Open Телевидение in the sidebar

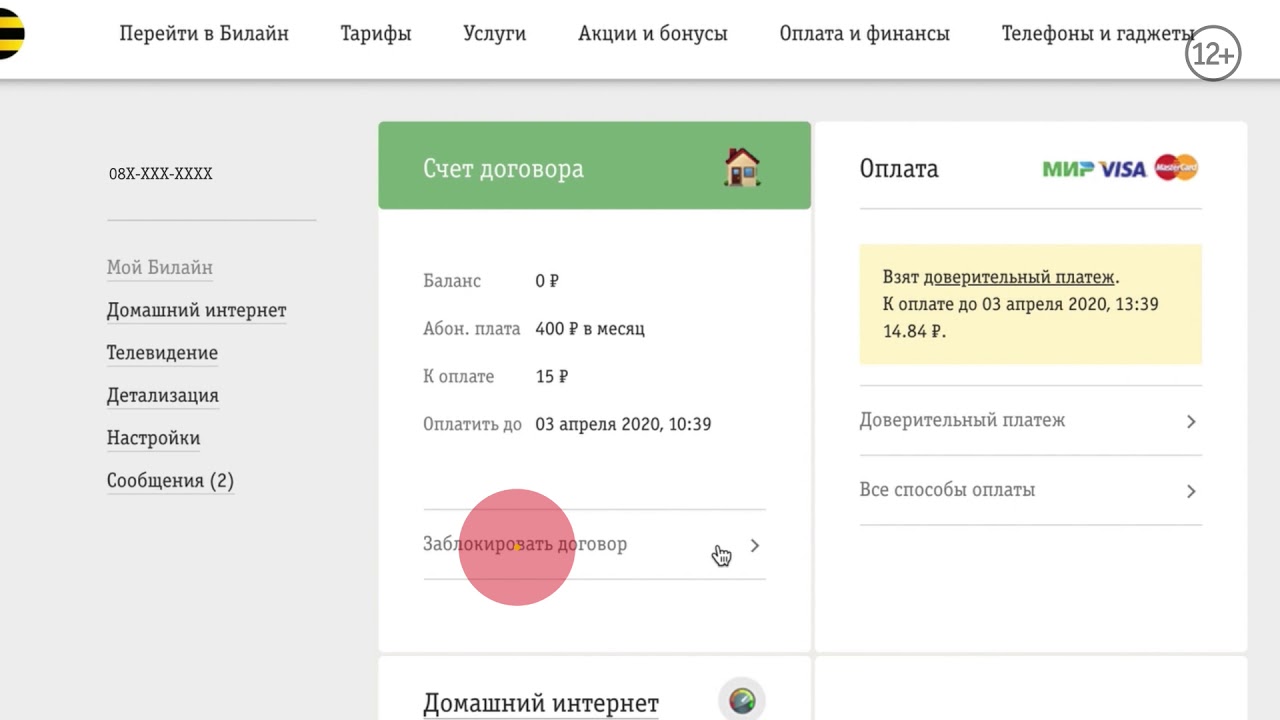[x=162, y=353]
